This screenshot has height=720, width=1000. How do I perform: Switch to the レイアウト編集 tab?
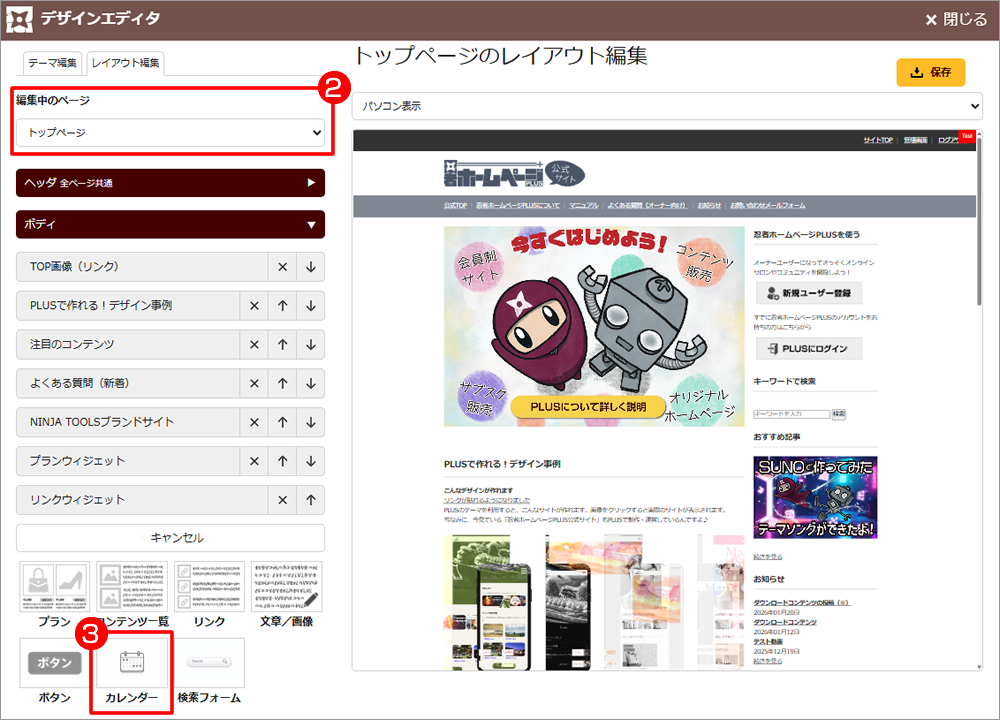[x=125, y=63]
